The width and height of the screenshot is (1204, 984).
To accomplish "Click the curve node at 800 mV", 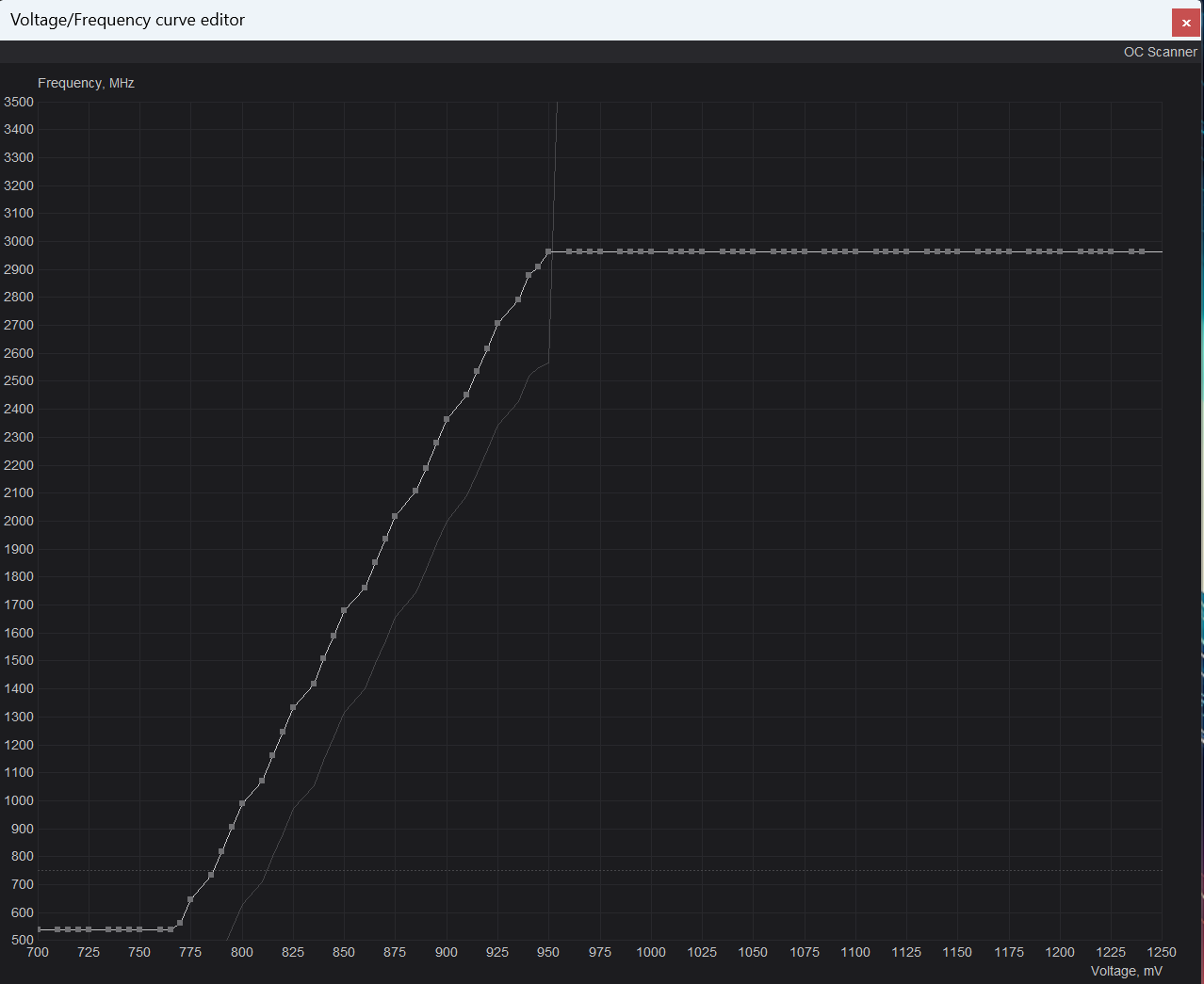I will point(242,803).
